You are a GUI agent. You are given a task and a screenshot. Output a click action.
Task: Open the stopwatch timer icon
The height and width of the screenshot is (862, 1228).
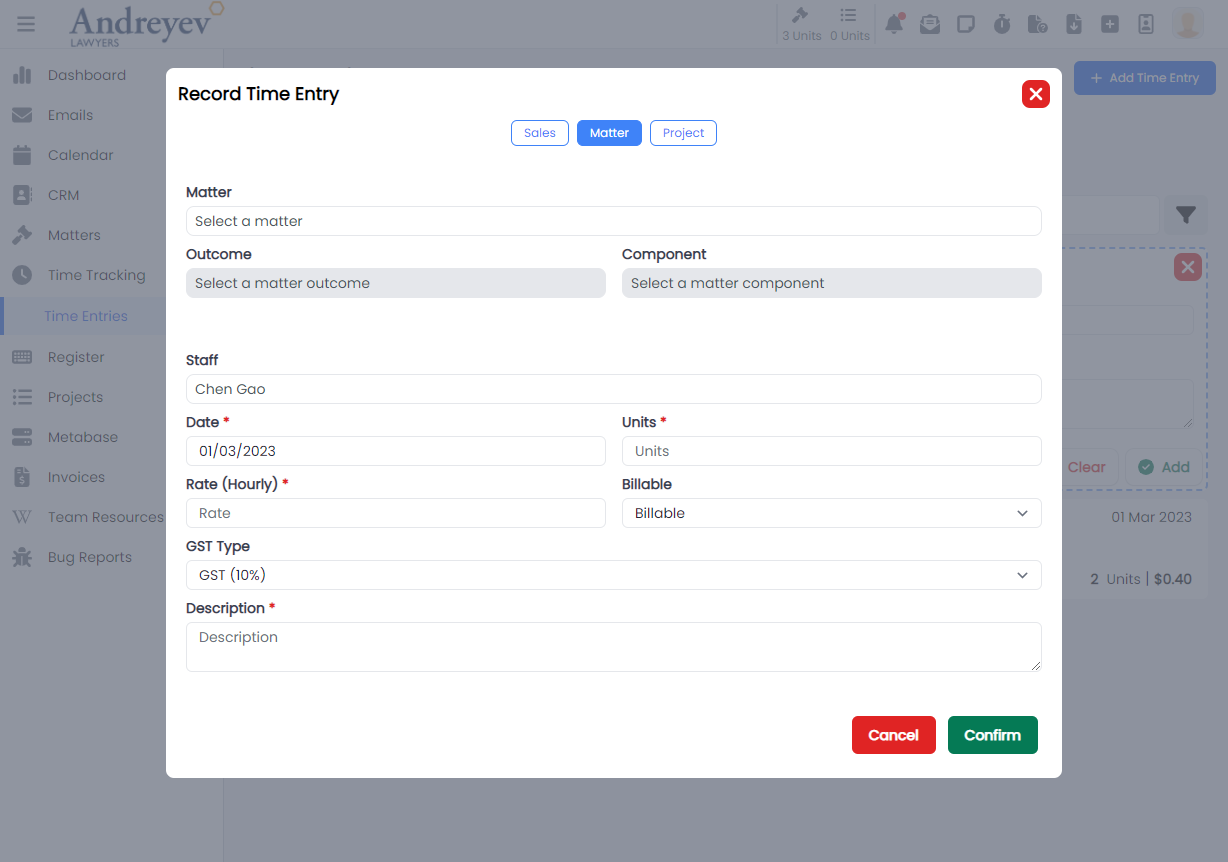[x=1002, y=24]
